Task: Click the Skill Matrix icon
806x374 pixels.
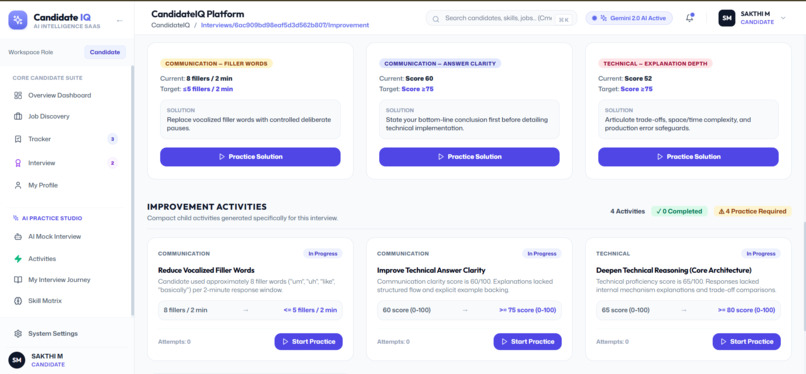Action: point(18,301)
